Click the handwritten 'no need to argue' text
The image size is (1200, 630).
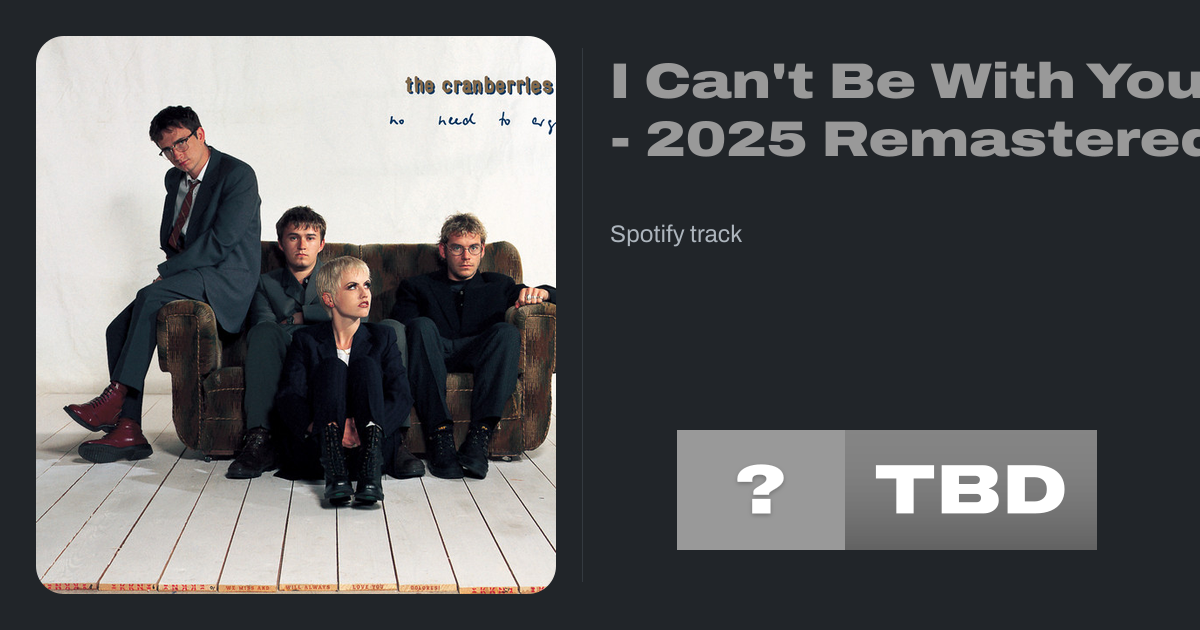click(x=472, y=121)
